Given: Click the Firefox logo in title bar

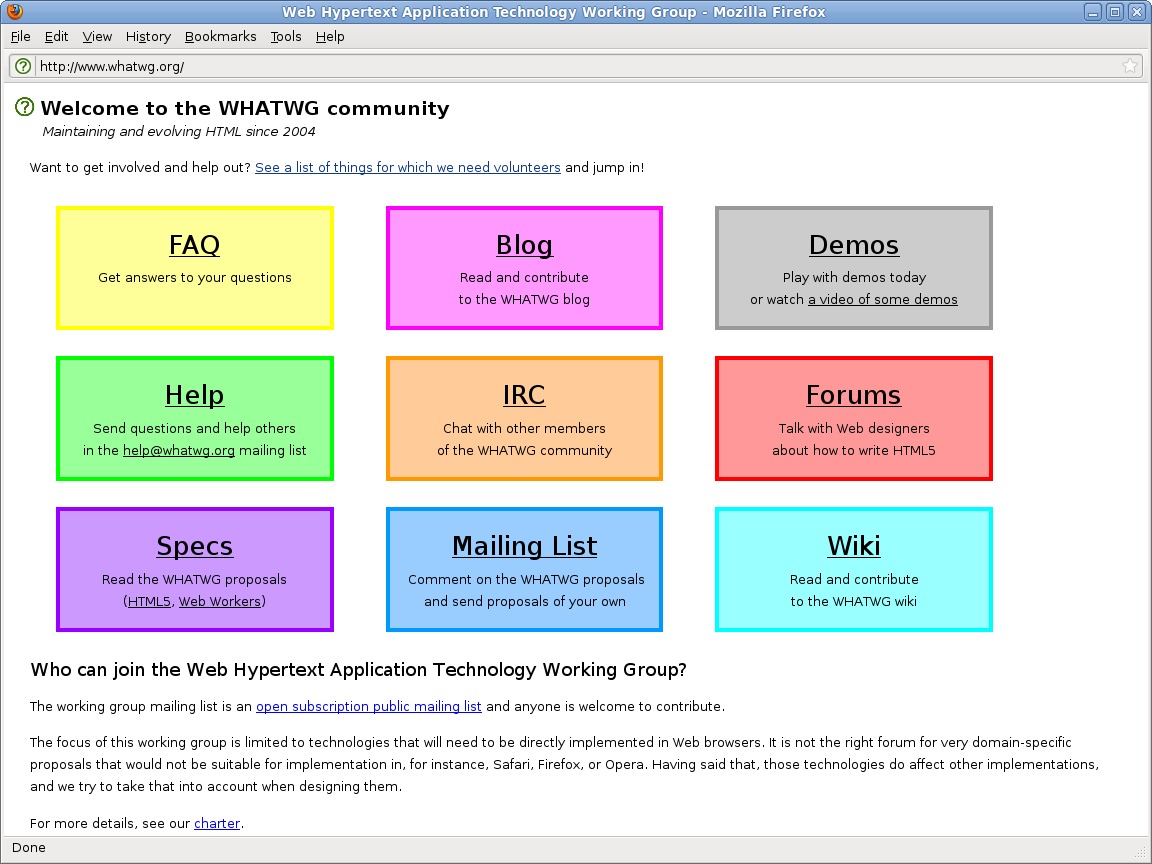Looking at the screenshot, I should [x=14, y=12].
